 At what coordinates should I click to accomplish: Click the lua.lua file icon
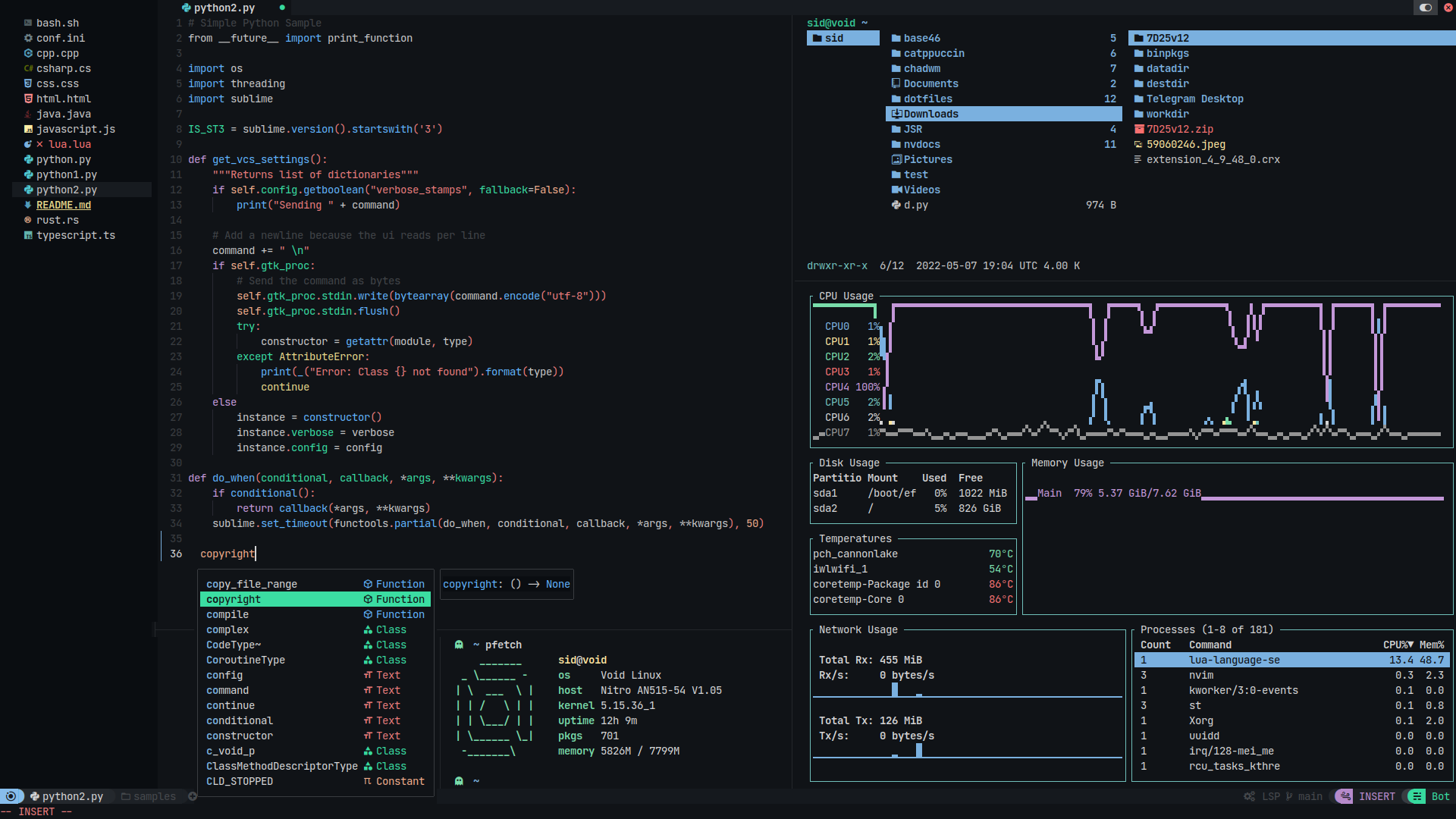(x=28, y=144)
